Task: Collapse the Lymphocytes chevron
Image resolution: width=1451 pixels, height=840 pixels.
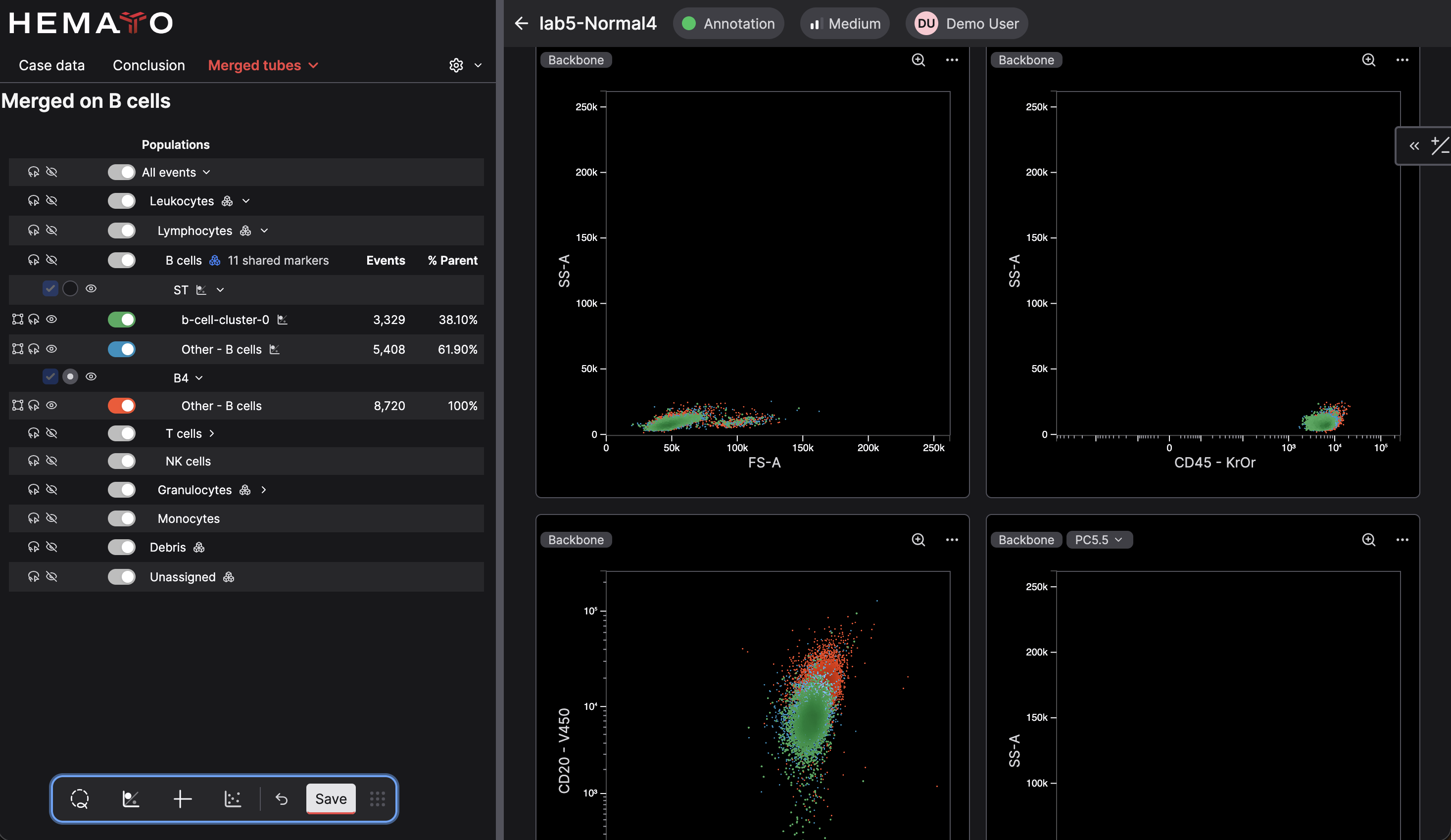Action: point(264,231)
